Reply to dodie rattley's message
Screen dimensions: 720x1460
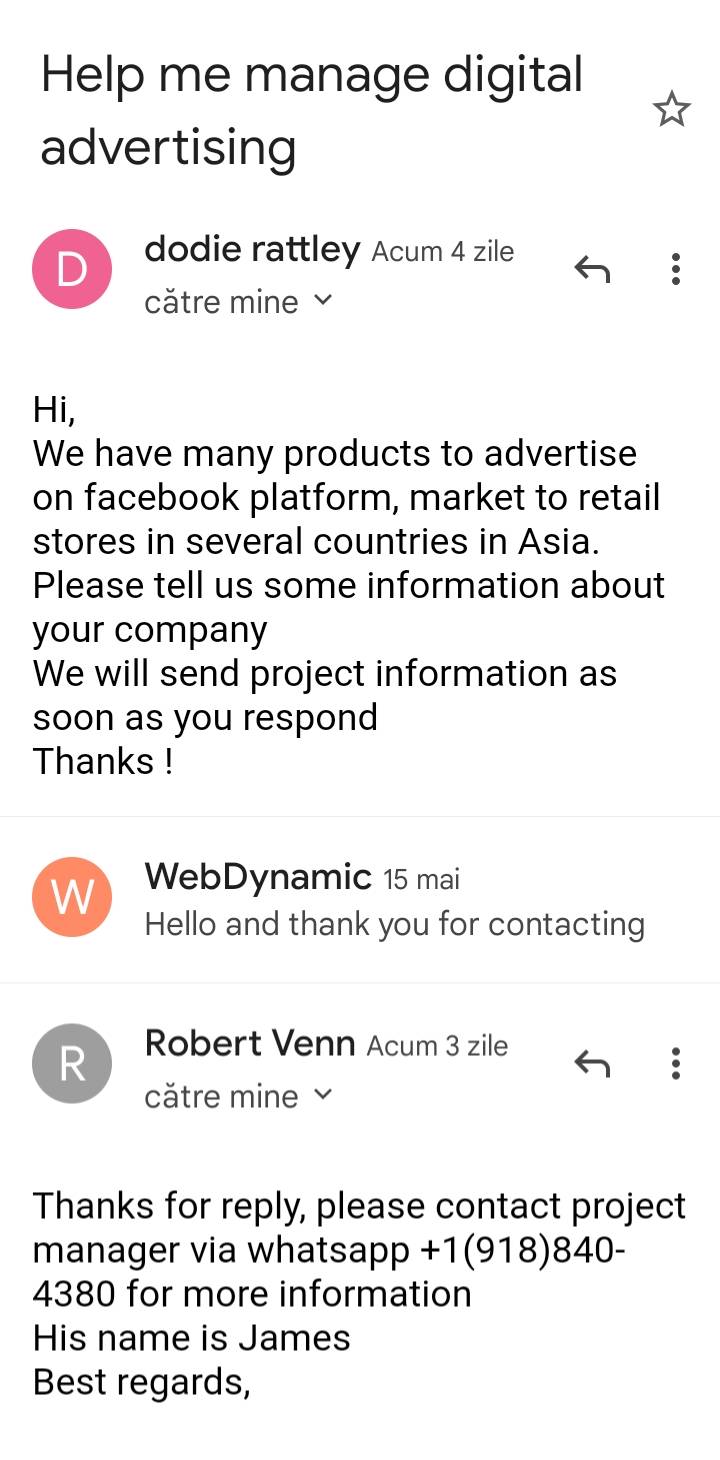(x=591, y=268)
